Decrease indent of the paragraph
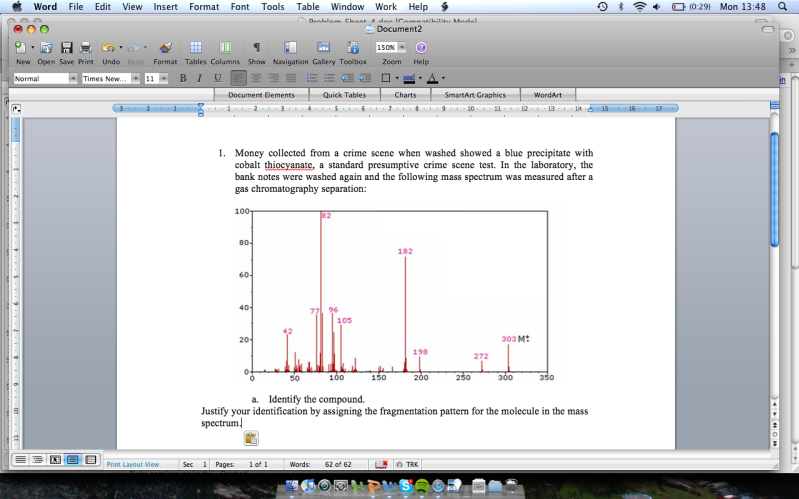This screenshot has width=799, height=499. click(x=348, y=78)
